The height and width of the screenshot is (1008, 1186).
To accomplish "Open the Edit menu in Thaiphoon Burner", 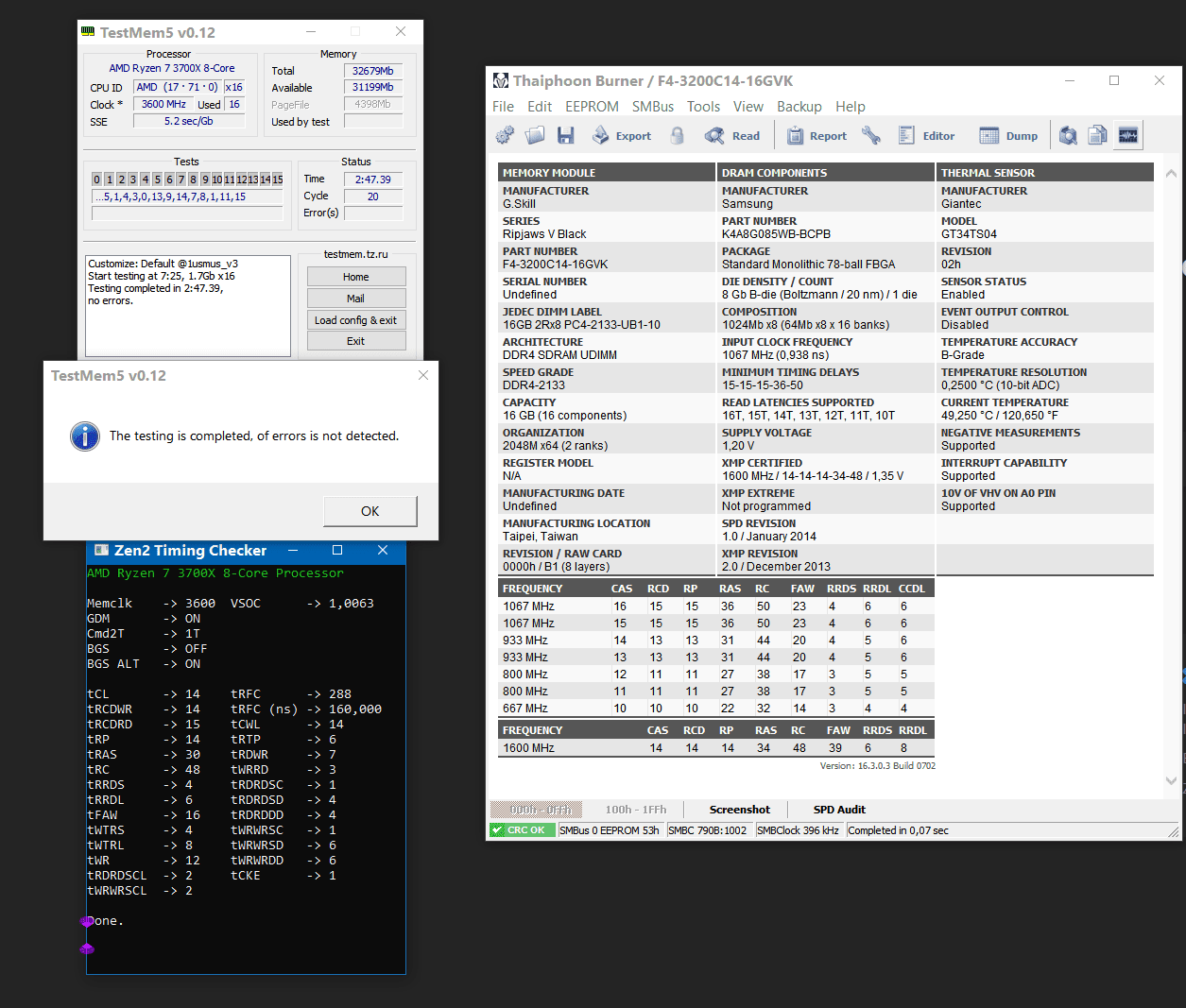I will coord(540,107).
